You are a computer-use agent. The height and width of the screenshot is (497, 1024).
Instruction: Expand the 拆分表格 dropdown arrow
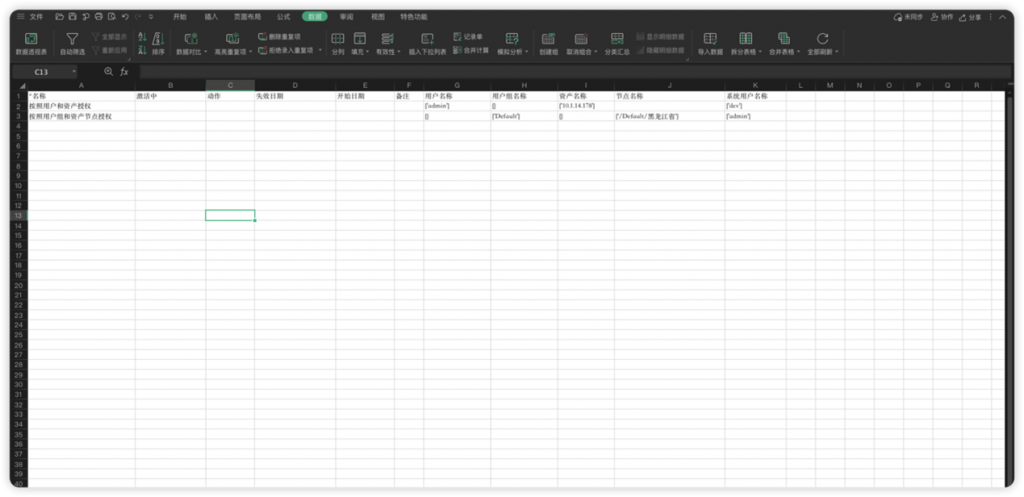pyautogui.click(x=761, y=52)
